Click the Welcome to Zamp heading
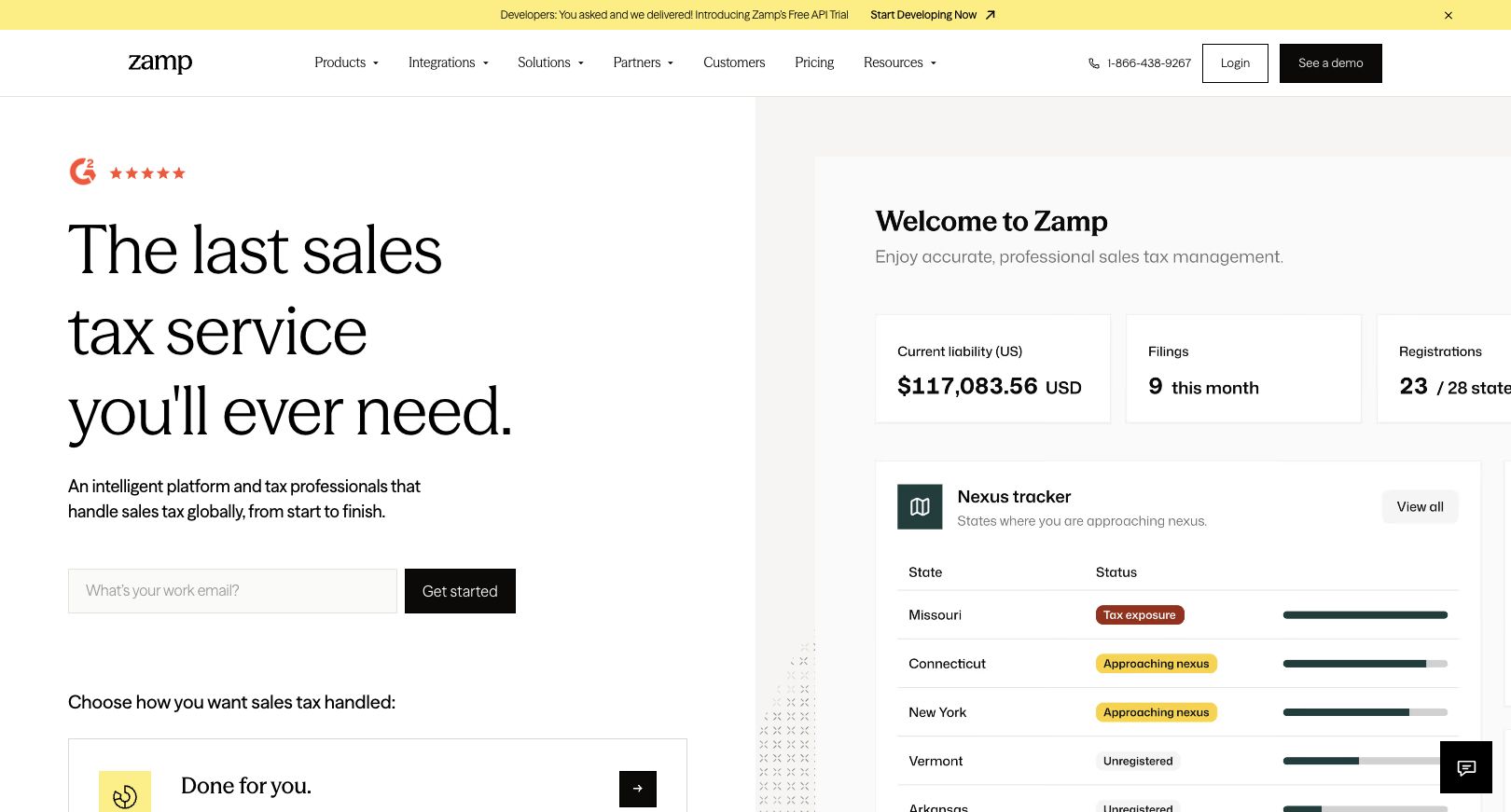The width and height of the screenshot is (1511, 812). [991, 222]
